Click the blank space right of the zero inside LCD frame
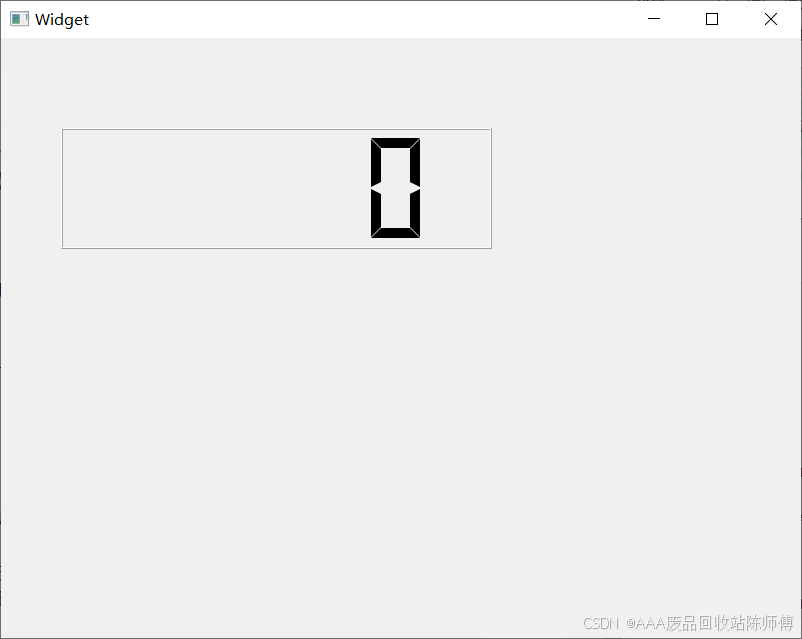This screenshot has height=639, width=802. [x=456, y=188]
